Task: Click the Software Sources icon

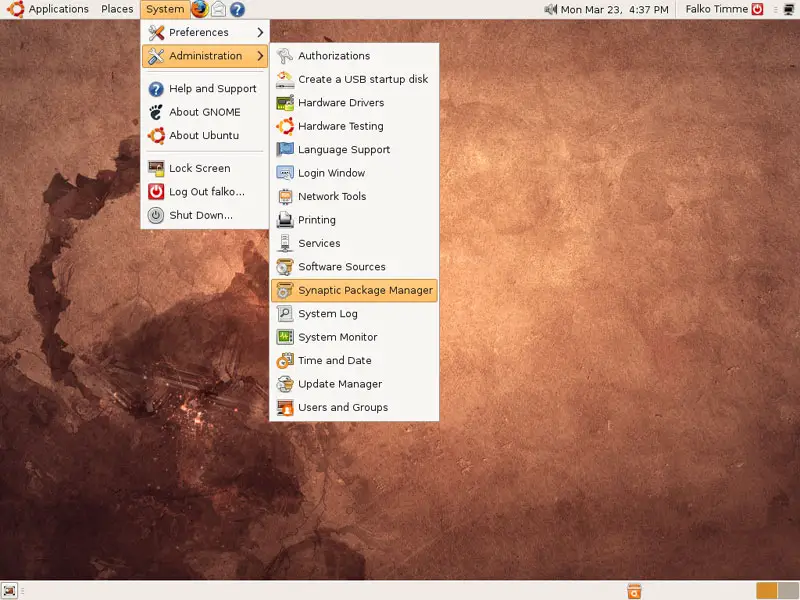Action: [285, 267]
